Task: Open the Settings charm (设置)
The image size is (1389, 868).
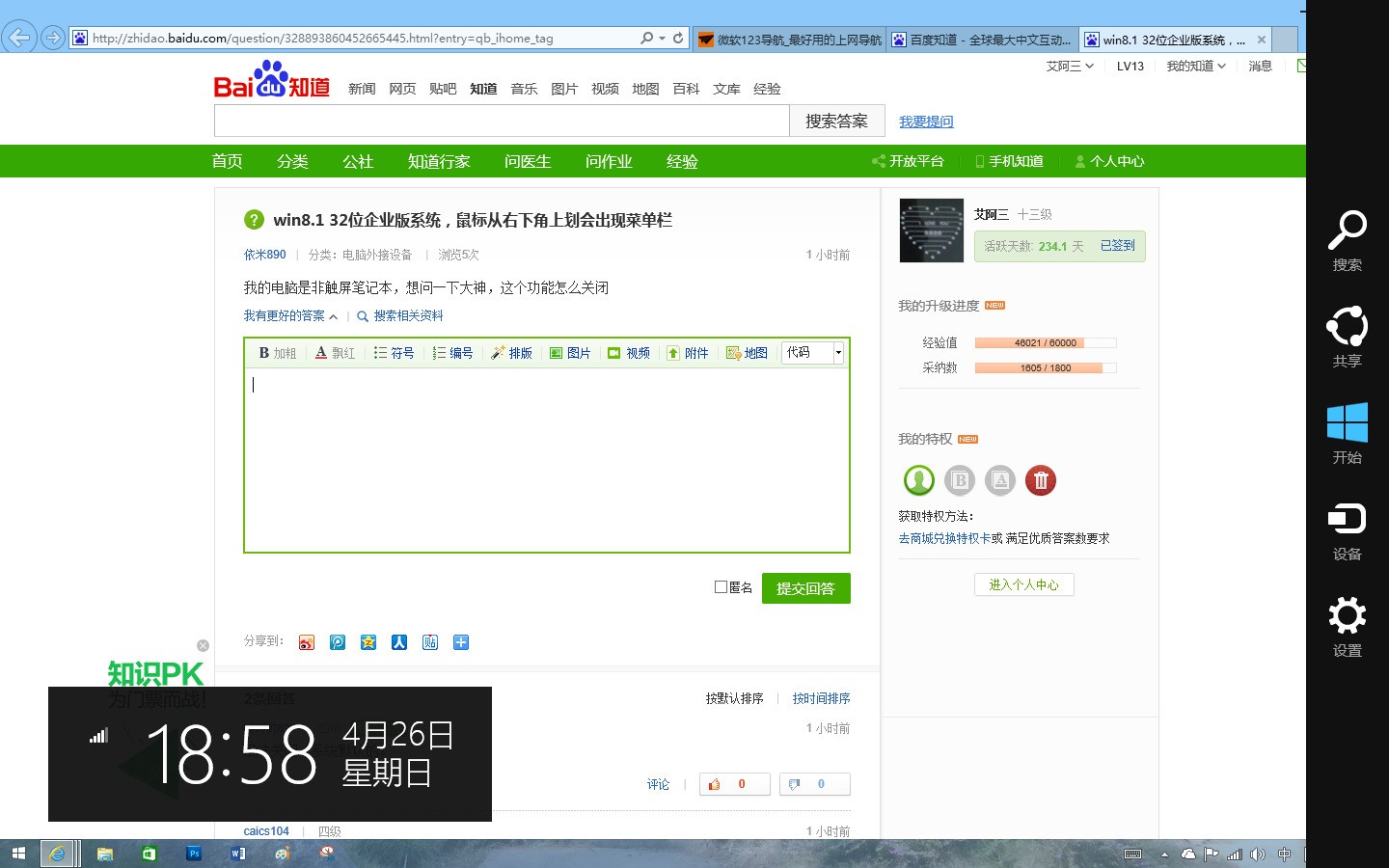Action: 1348,627
